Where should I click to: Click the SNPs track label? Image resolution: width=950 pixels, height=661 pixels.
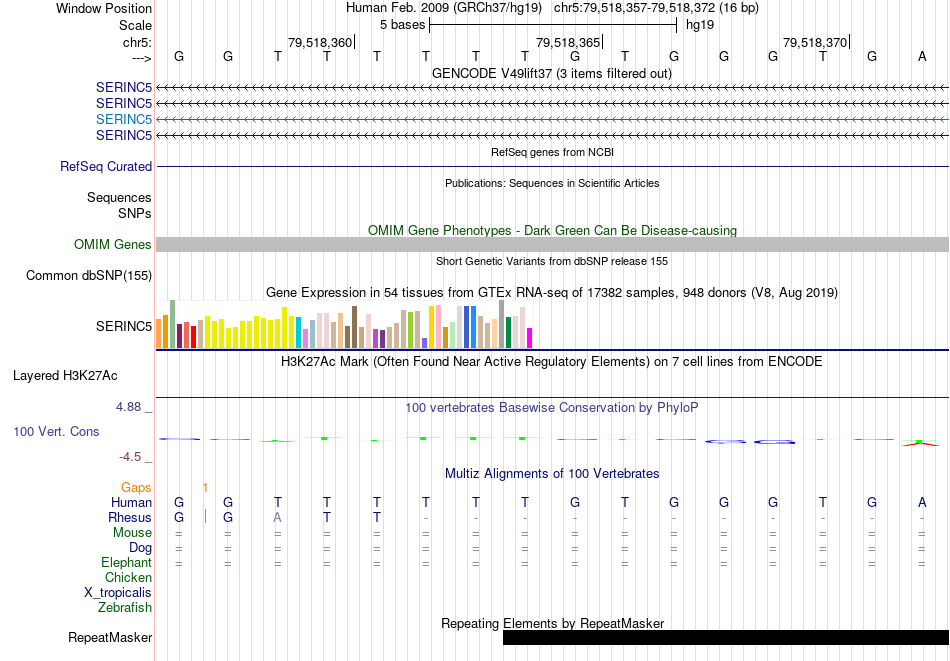pyautogui.click(x=135, y=213)
